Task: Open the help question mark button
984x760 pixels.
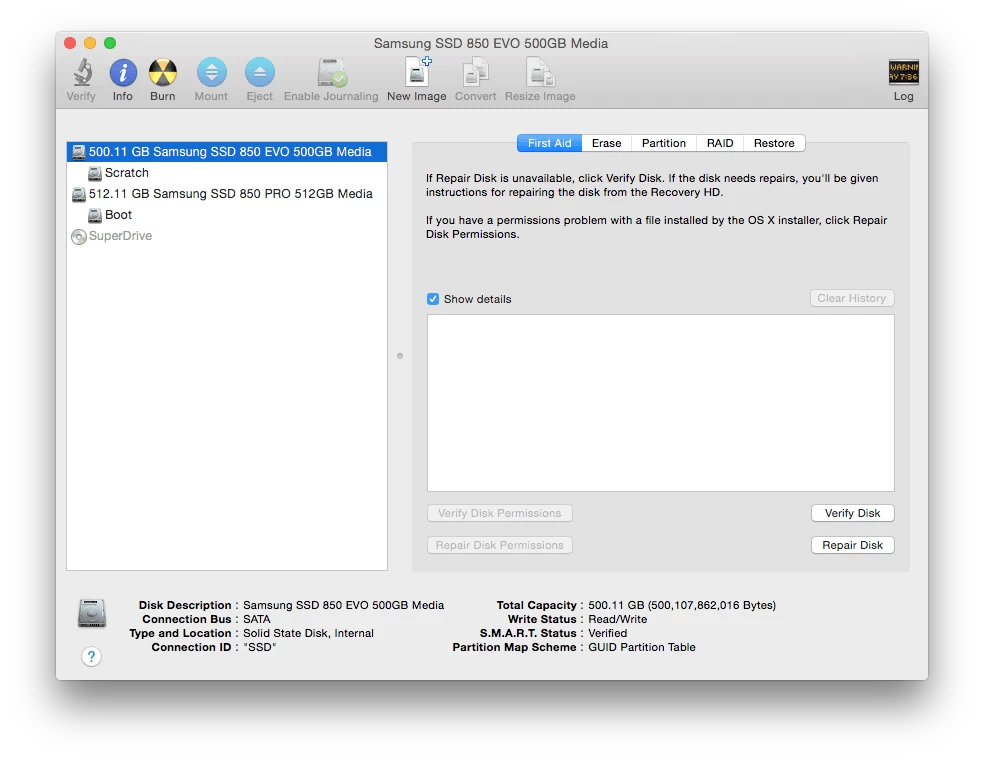Action: (92, 656)
